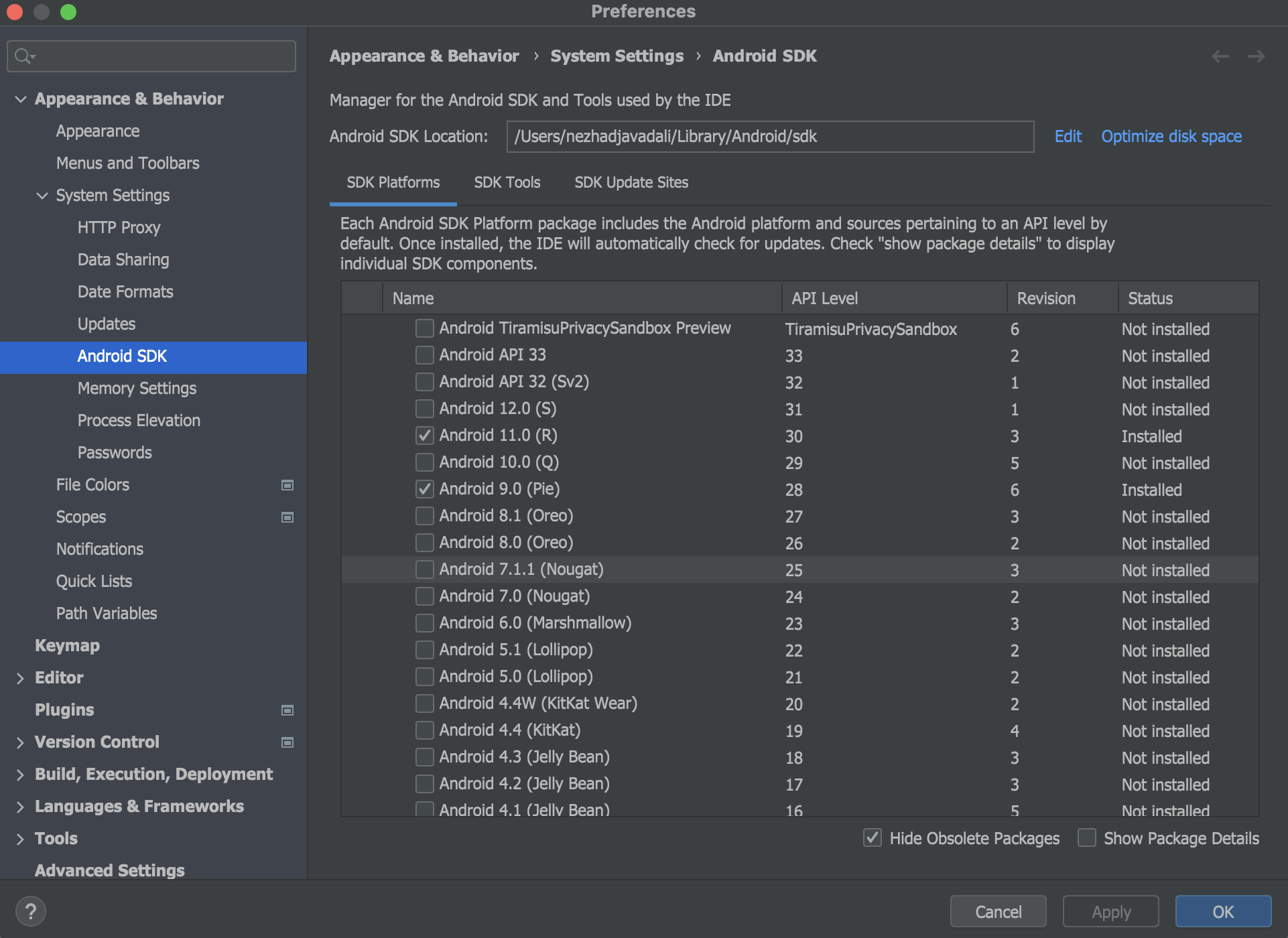Image resolution: width=1288 pixels, height=938 pixels.
Task: Select the Android 8.1 (Oreo) row name
Action: pyautogui.click(x=506, y=516)
